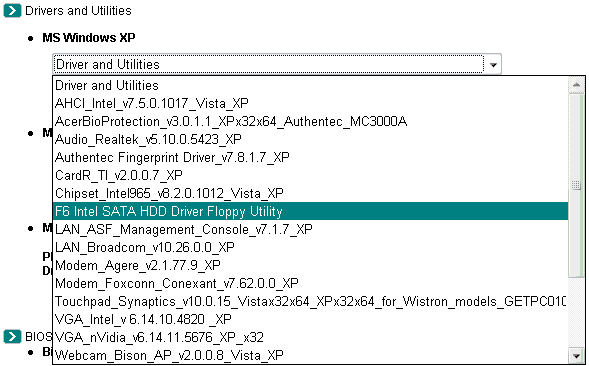Select Audio_Realtek_v5.10.0.5423_XP driver
The height and width of the screenshot is (366, 589).
tap(310, 139)
